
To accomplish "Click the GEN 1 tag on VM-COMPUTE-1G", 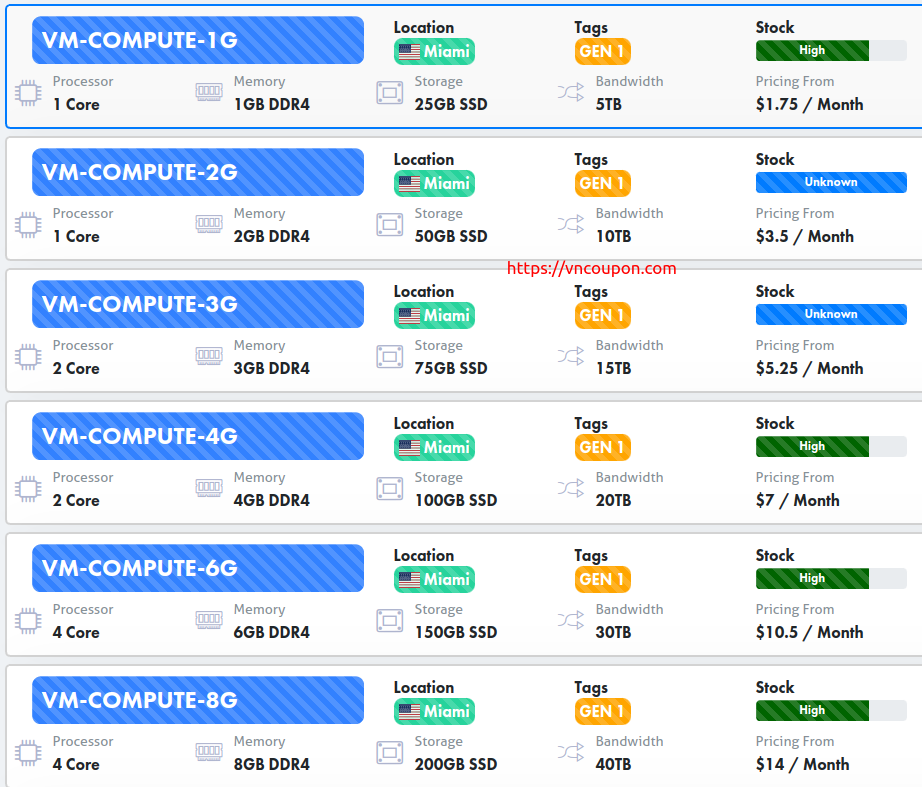I will coord(603,52).
